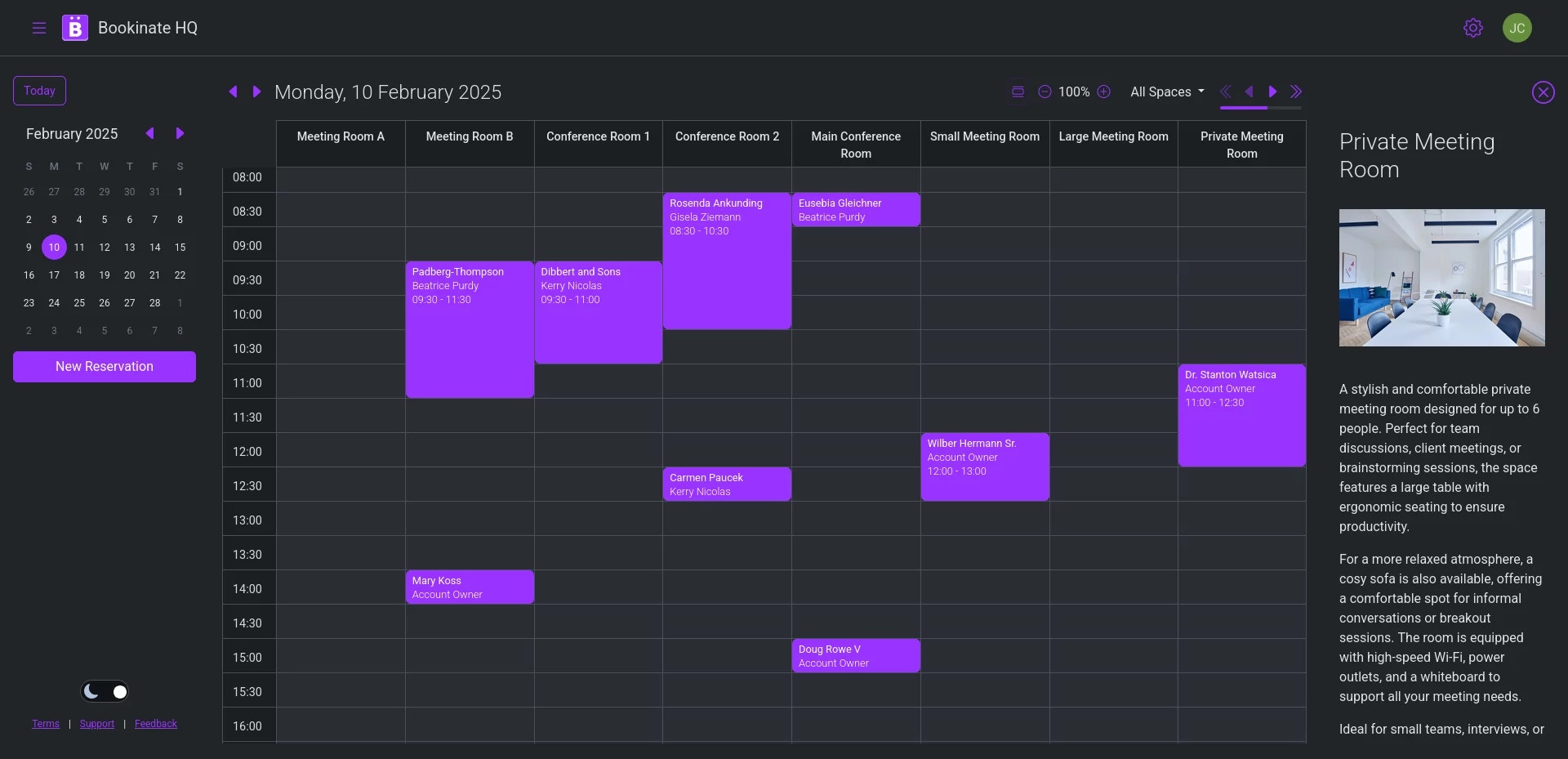Select the Conference Room 2 column header

(727, 144)
